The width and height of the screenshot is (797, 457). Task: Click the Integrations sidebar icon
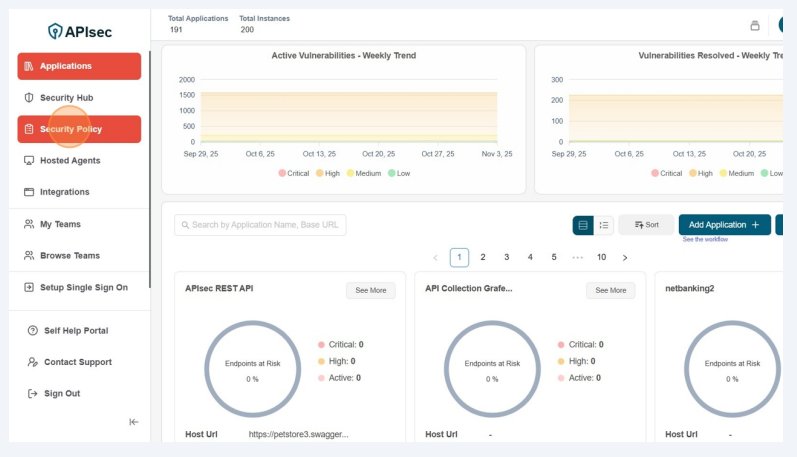click(29, 192)
